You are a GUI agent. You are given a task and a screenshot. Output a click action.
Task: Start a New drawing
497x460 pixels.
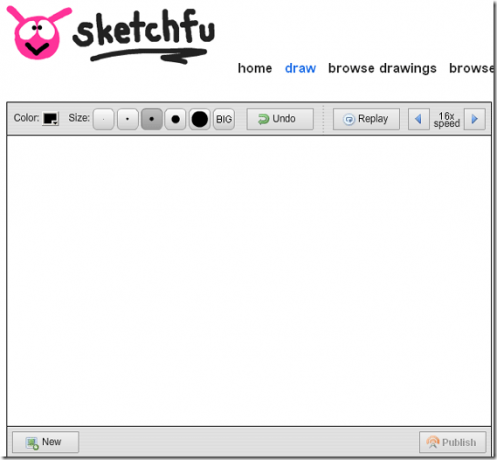46,442
